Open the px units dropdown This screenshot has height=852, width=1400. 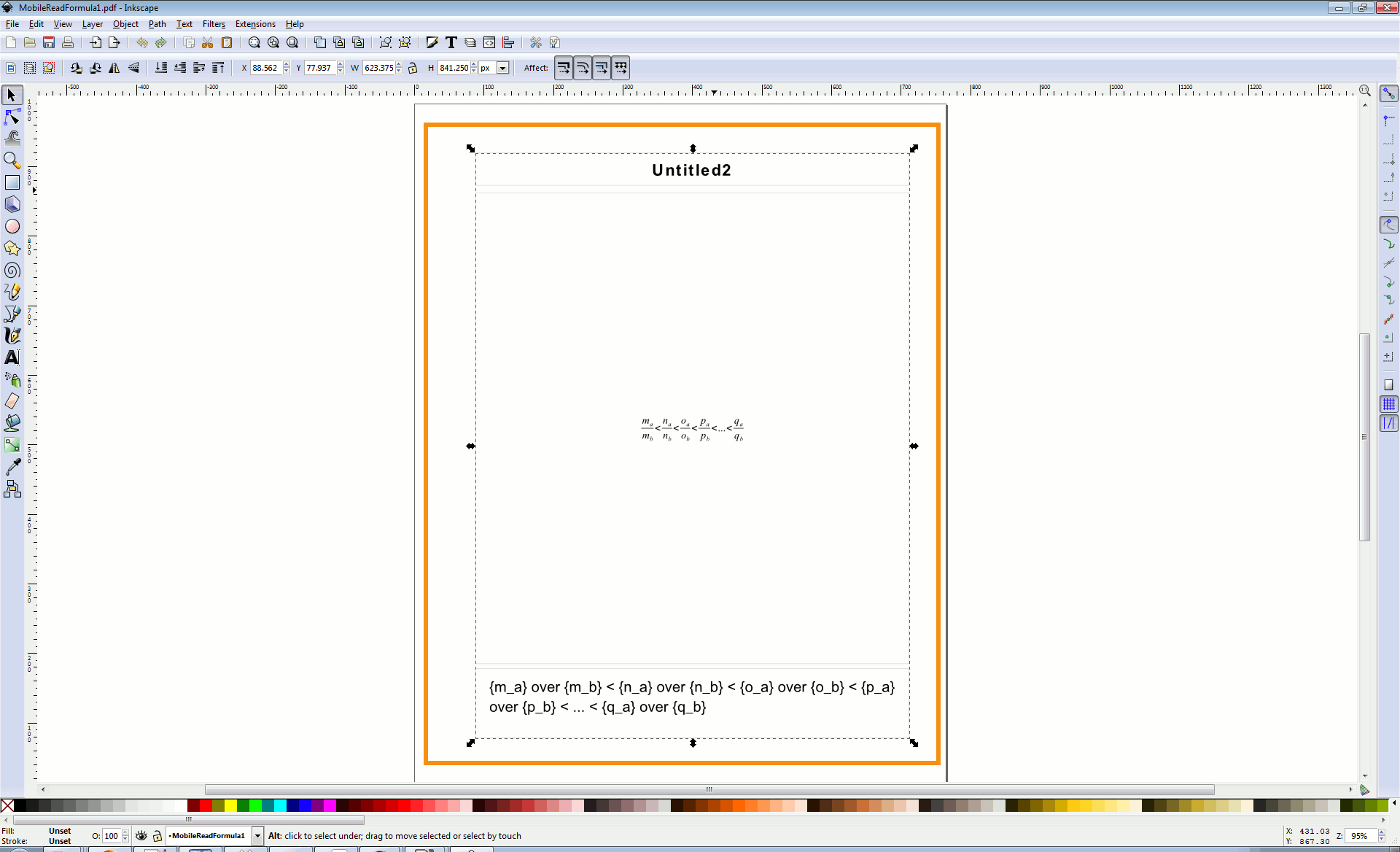pos(502,68)
